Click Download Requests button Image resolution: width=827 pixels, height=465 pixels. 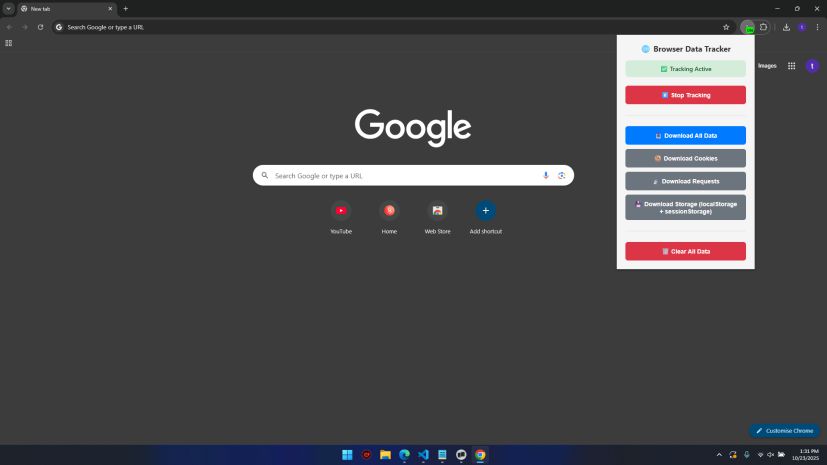pyautogui.click(x=686, y=181)
